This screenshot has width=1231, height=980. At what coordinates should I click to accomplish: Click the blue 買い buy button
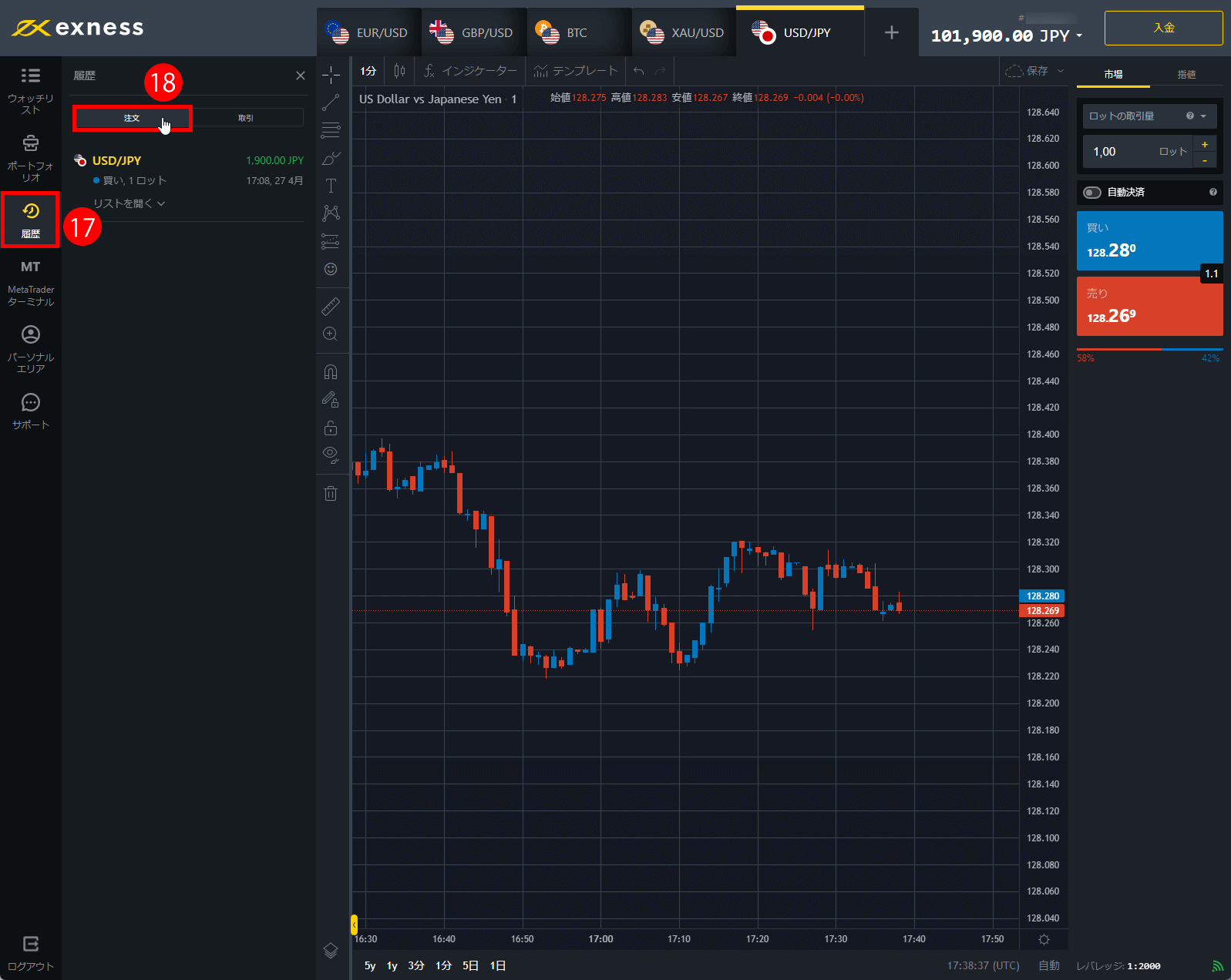(x=1149, y=240)
